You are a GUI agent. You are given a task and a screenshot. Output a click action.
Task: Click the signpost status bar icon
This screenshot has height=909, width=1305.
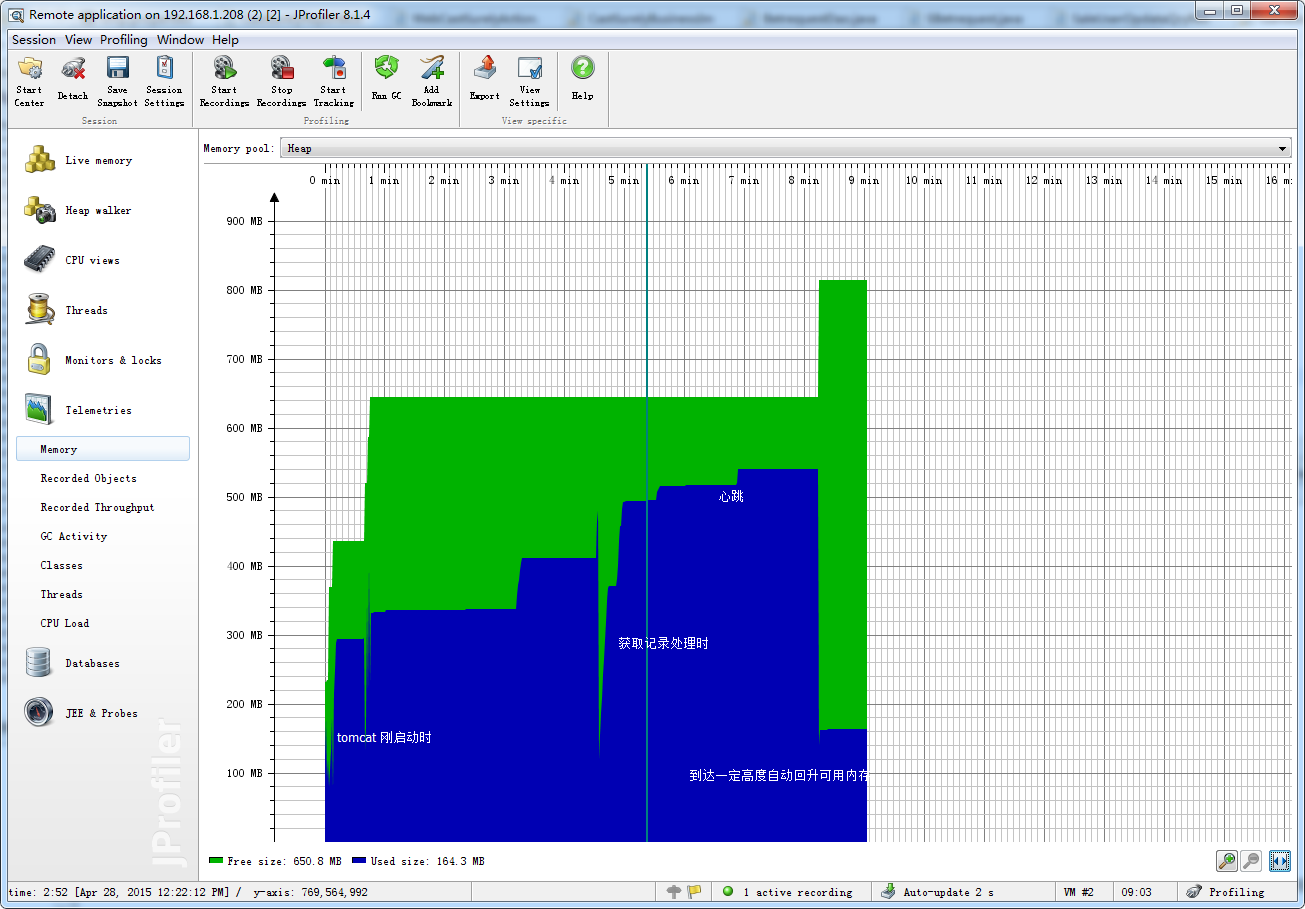674,892
